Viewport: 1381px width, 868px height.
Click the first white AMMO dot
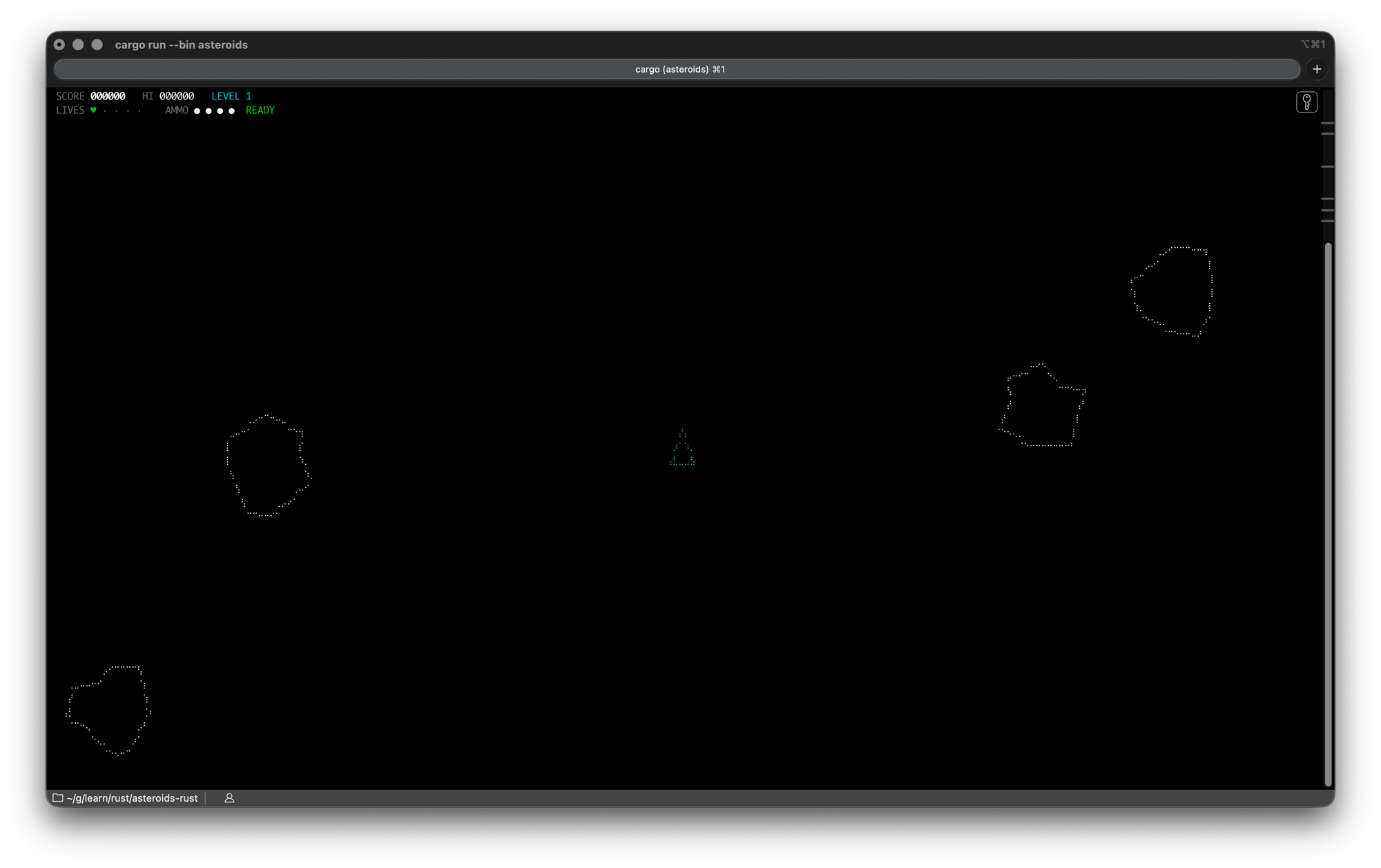[197, 110]
